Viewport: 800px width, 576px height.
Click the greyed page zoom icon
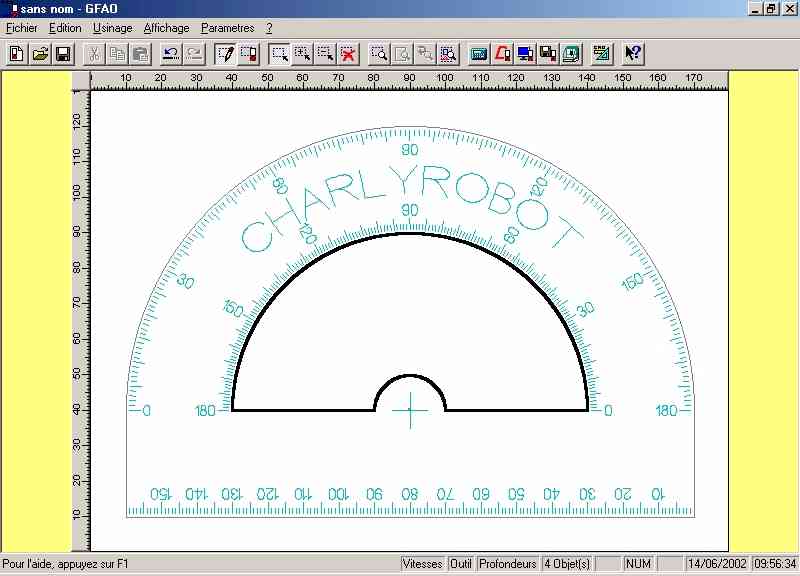[403, 54]
